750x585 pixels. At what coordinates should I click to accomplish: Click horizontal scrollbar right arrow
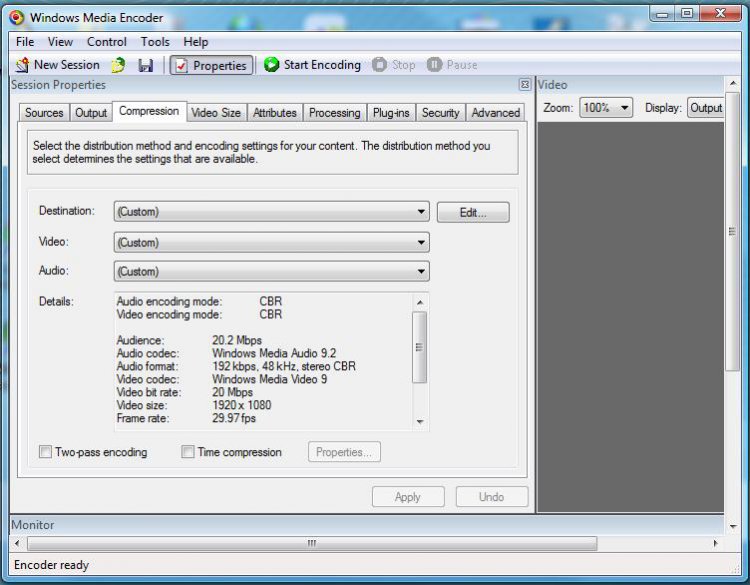(716, 543)
